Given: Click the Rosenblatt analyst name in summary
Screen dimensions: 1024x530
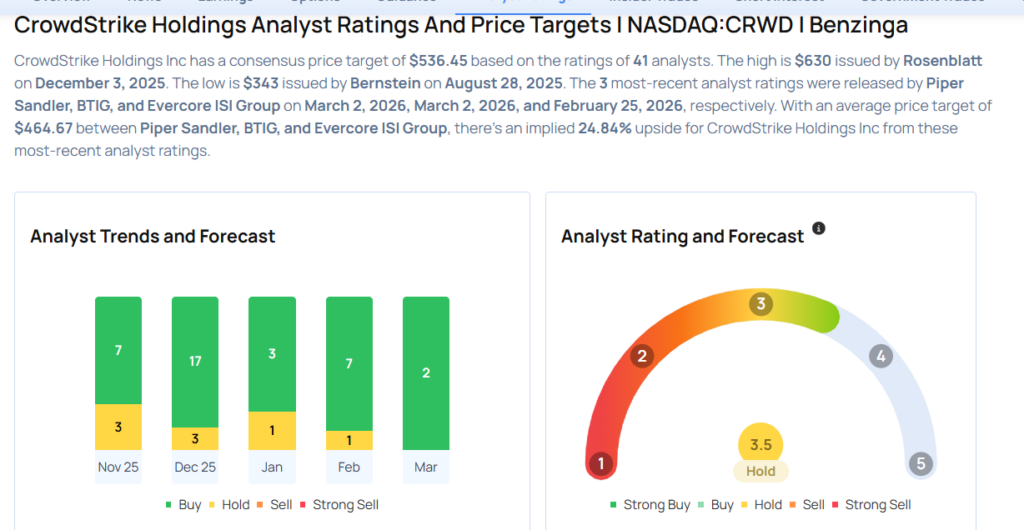Looking at the screenshot, I should click(945, 61).
